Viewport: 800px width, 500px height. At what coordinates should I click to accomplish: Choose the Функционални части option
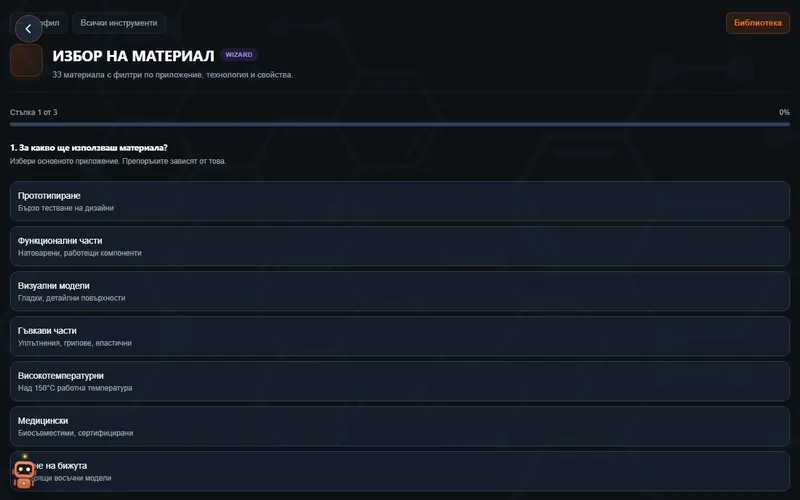[400, 246]
